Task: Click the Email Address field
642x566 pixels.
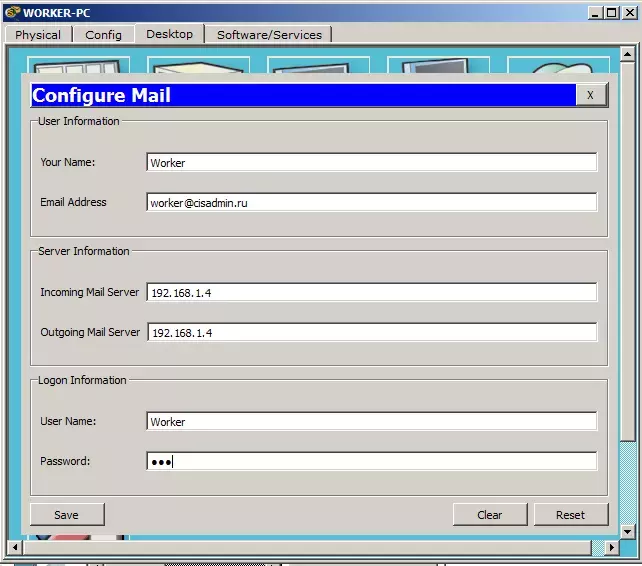Action: point(371,202)
